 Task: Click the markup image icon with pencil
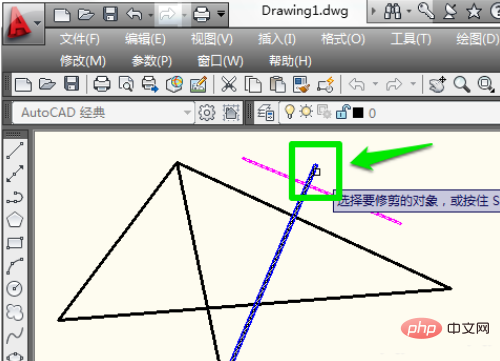(198, 84)
